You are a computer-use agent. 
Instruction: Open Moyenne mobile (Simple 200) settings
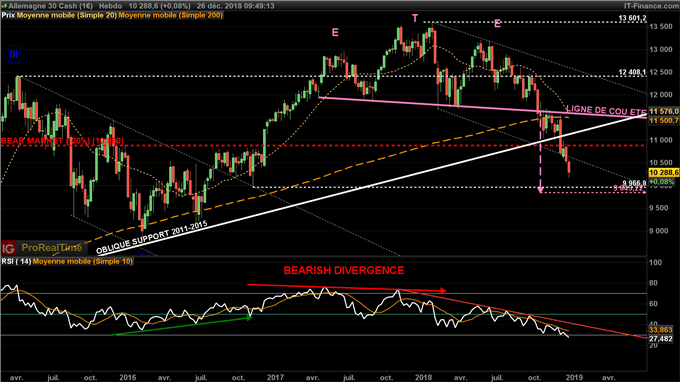[171, 15]
